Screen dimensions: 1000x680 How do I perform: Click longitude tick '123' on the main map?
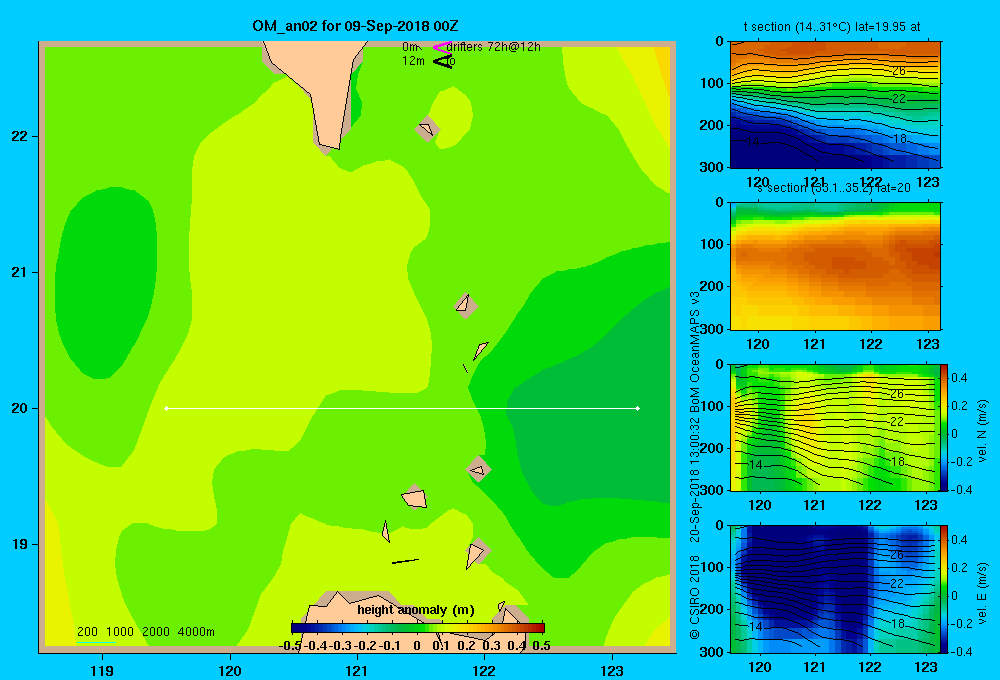pyautogui.click(x=612, y=670)
